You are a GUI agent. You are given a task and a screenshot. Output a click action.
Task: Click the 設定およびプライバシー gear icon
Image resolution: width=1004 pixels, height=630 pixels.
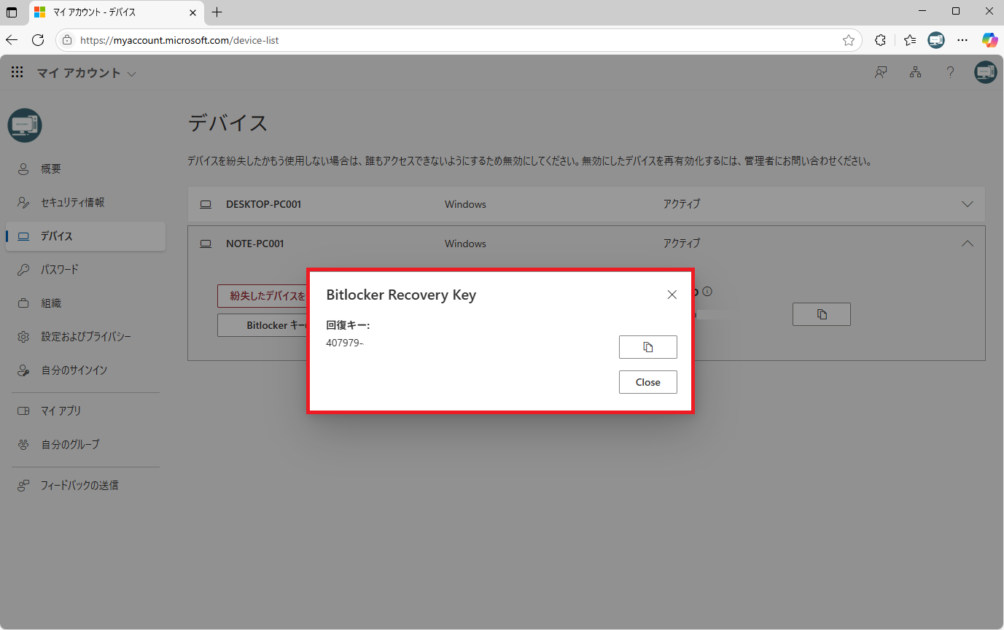[23, 337]
